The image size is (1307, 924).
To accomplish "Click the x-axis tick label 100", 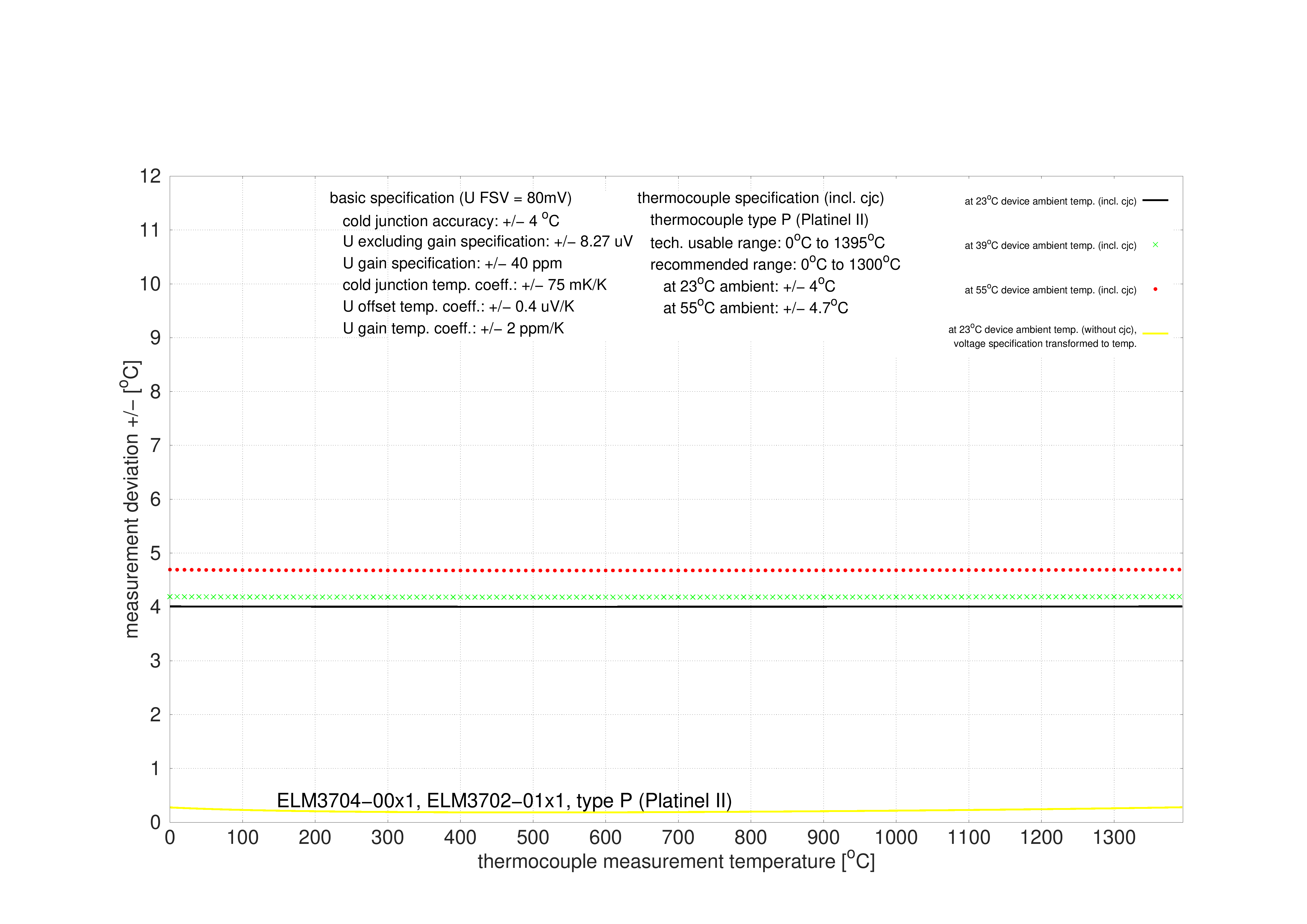I will pyautogui.click(x=243, y=838).
